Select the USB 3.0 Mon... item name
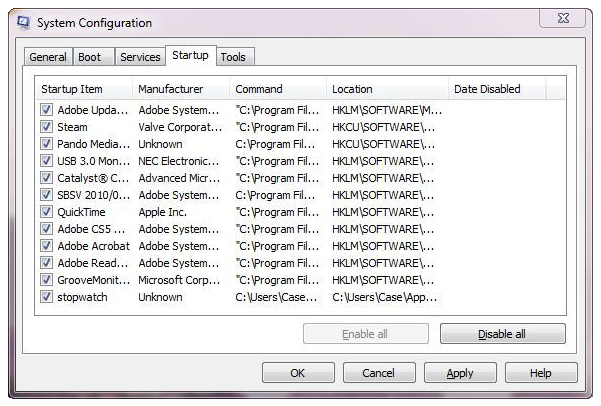The height and width of the screenshot is (406, 601). [94, 161]
